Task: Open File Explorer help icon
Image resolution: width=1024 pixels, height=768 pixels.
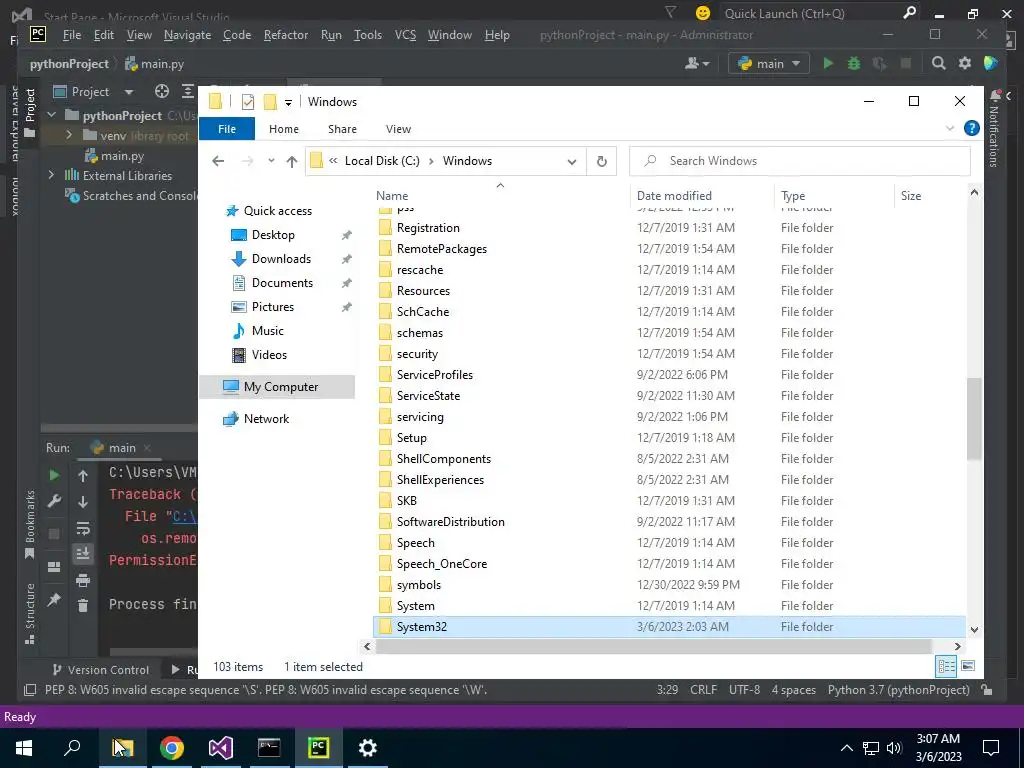Action: click(x=972, y=129)
